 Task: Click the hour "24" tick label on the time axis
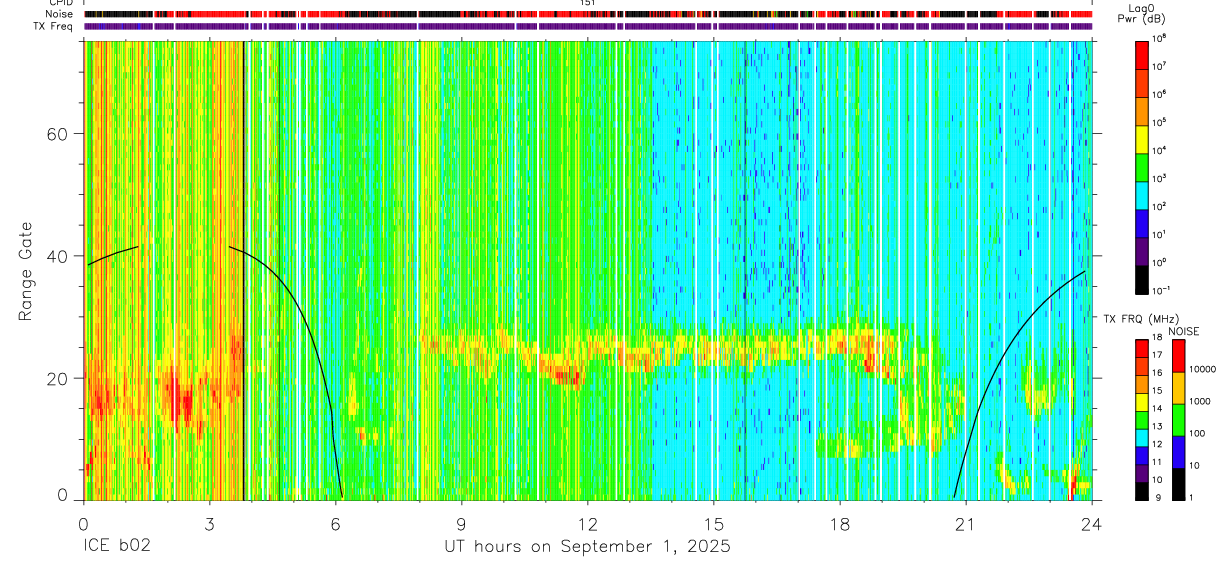point(1092,523)
